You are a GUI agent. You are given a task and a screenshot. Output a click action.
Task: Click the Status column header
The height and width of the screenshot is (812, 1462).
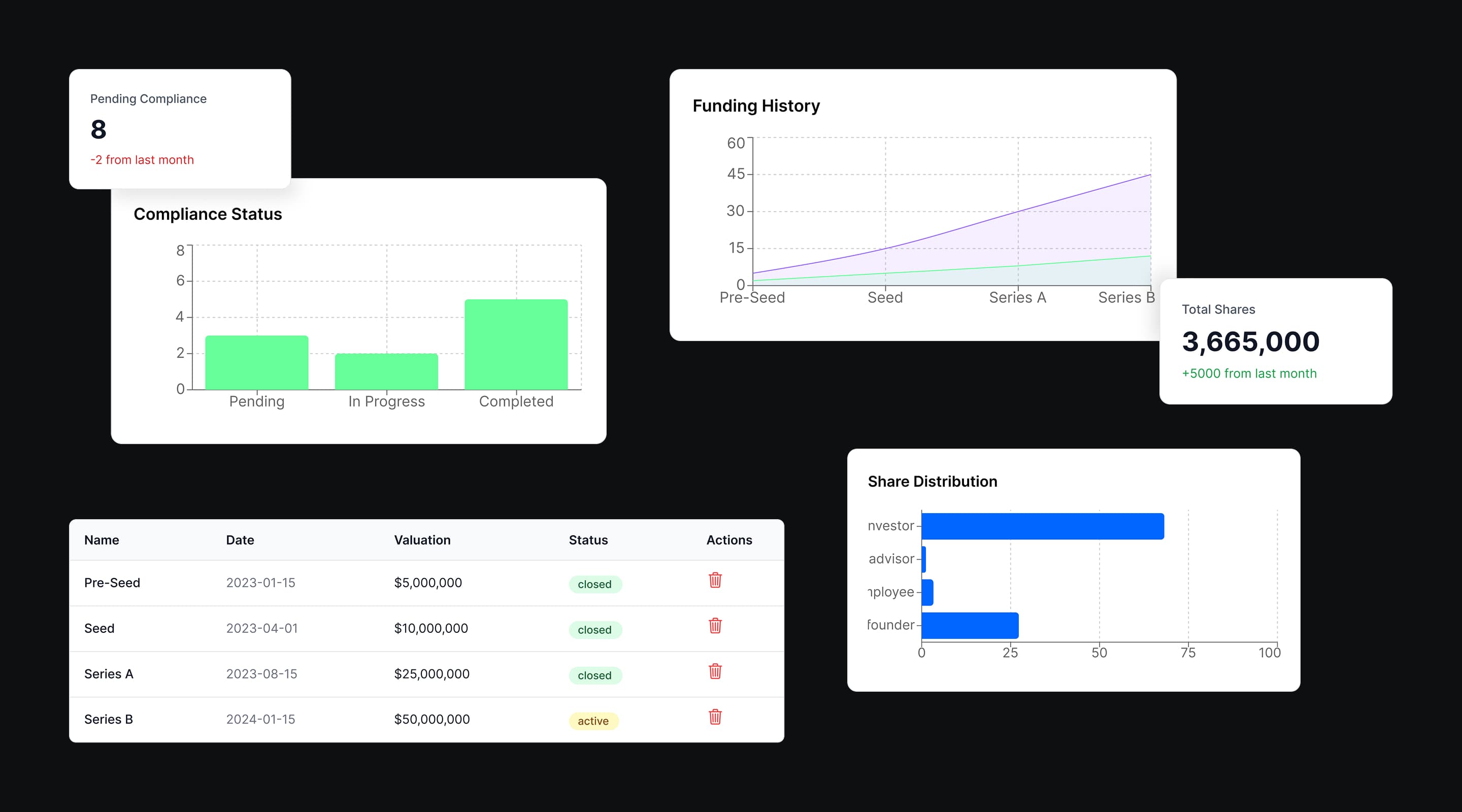tap(588, 539)
